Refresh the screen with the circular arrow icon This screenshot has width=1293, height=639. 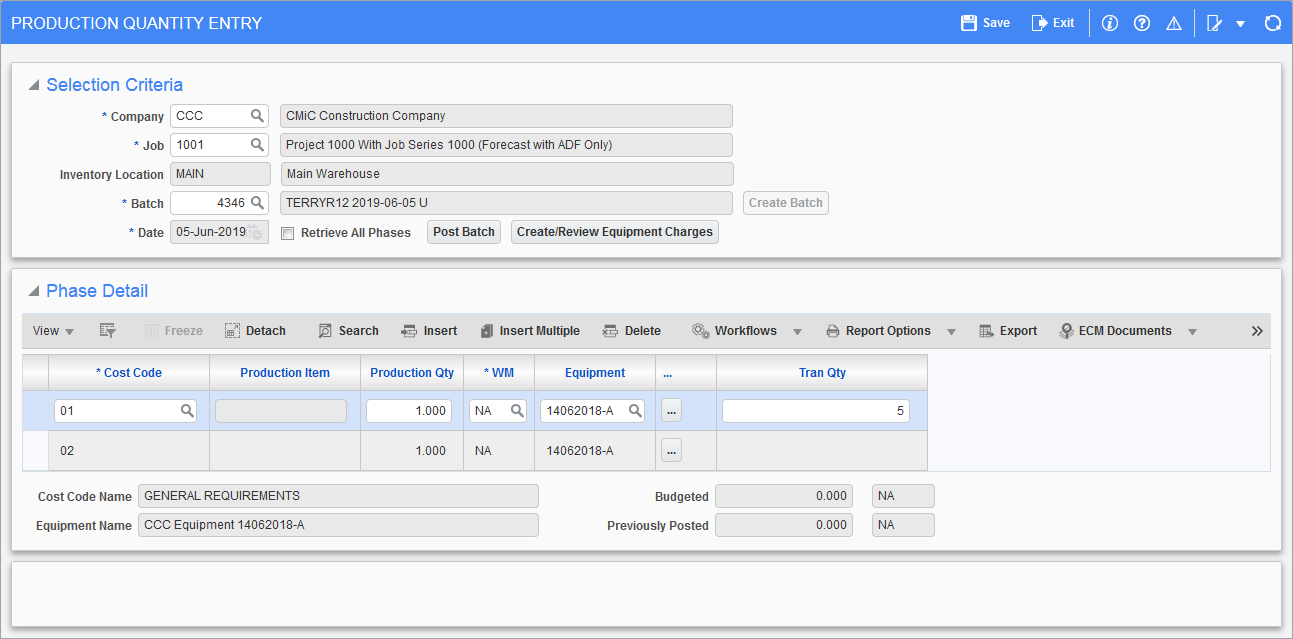point(1272,22)
